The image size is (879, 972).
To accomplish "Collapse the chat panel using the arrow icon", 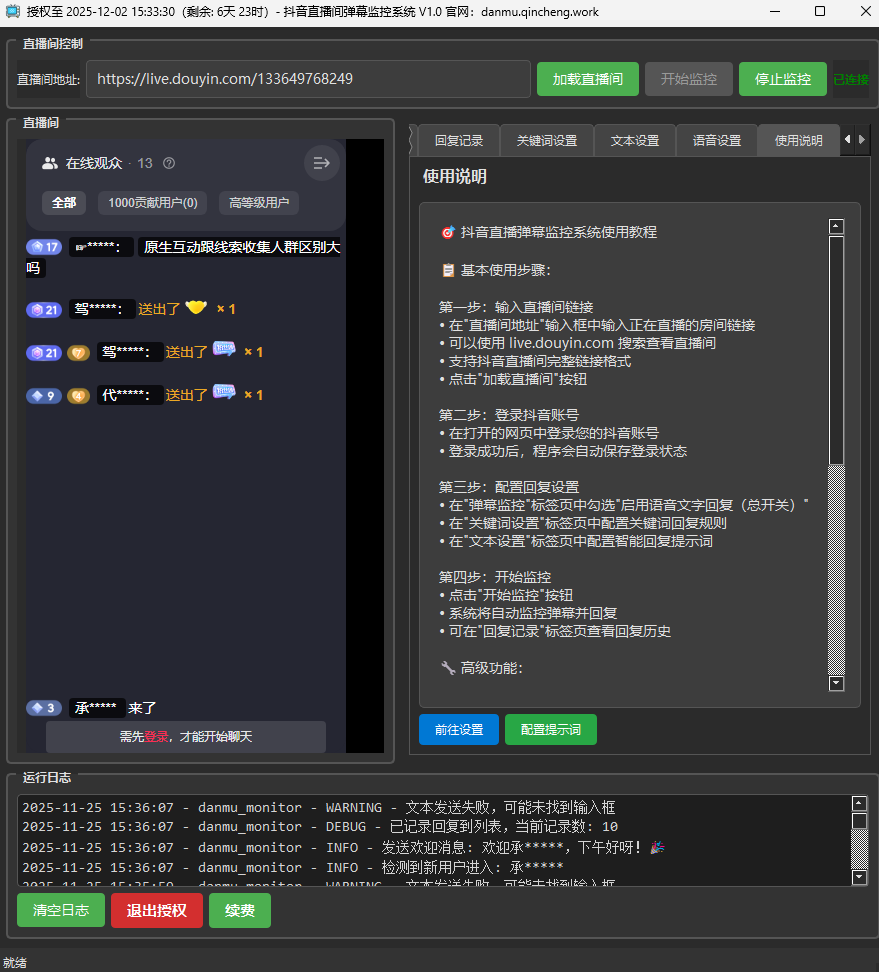I will (x=321, y=162).
